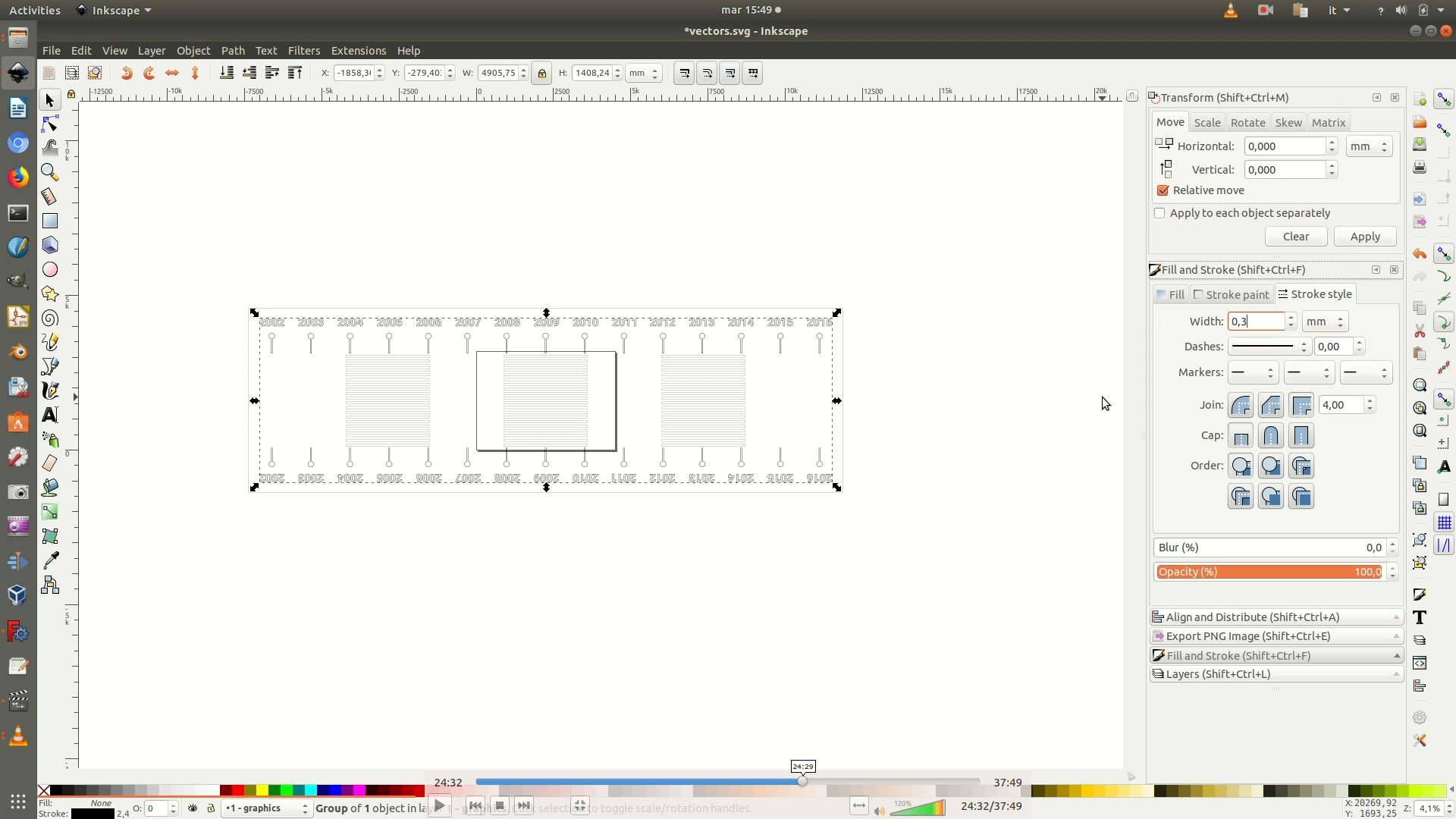The width and height of the screenshot is (1456, 819).
Task: Open the Activities overview
Action: (x=34, y=11)
